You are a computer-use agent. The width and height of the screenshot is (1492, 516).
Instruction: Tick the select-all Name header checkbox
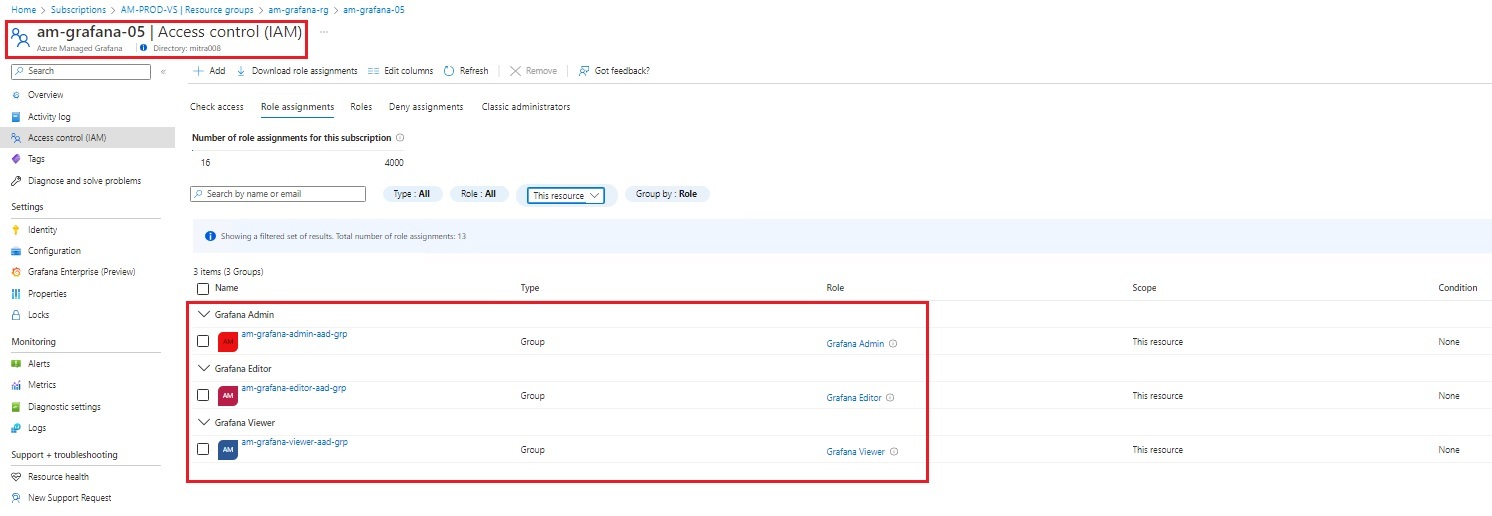203,288
